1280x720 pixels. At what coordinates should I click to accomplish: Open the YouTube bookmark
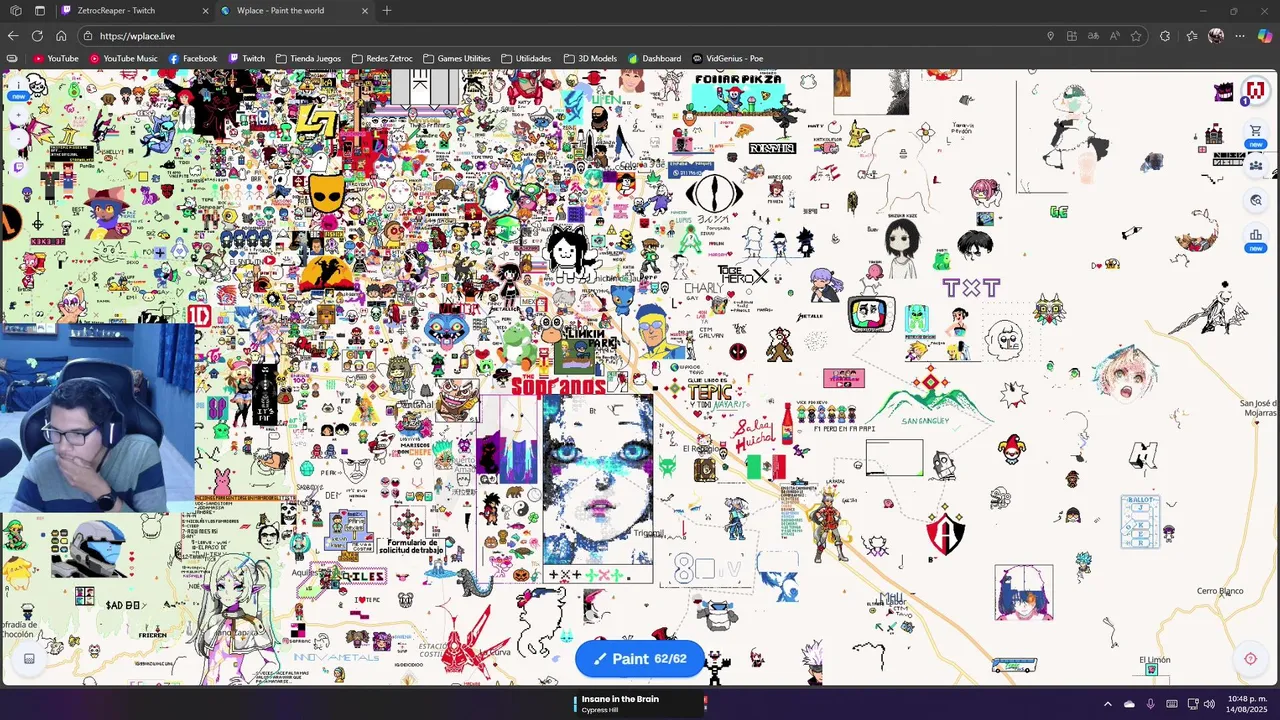pos(56,58)
